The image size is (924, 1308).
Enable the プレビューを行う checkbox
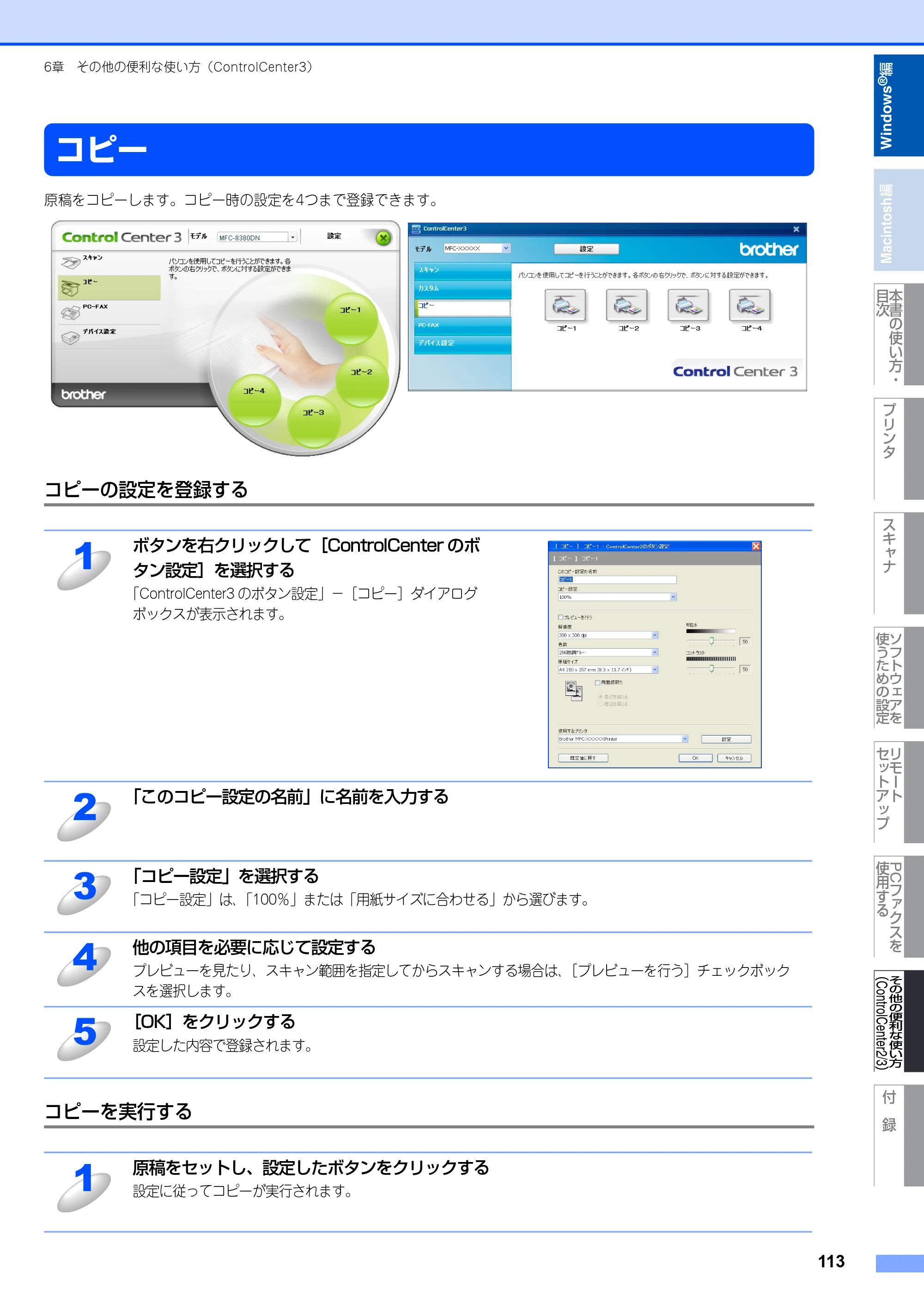560,617
